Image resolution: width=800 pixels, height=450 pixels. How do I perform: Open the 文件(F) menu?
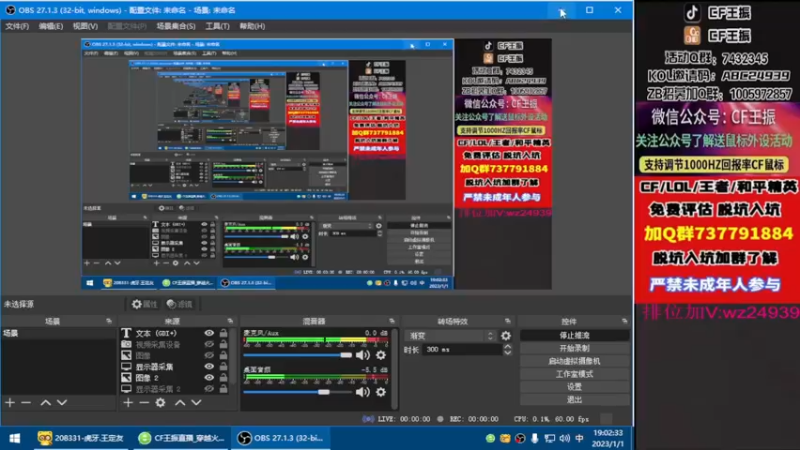point(17,26)
